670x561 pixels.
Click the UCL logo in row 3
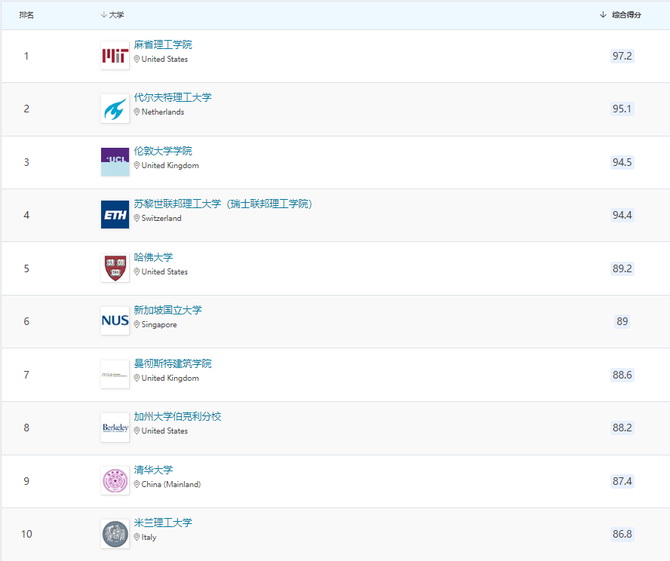click(x=115, y=162)
